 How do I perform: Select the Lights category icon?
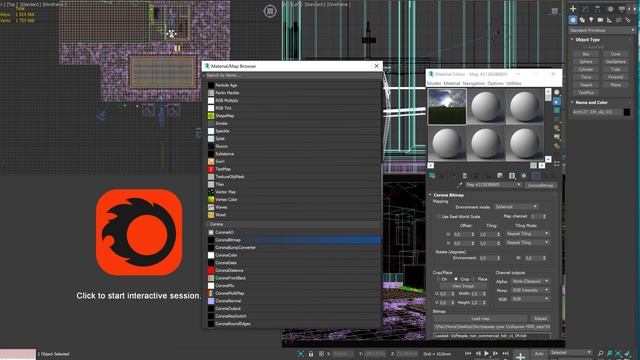point(591,20)
